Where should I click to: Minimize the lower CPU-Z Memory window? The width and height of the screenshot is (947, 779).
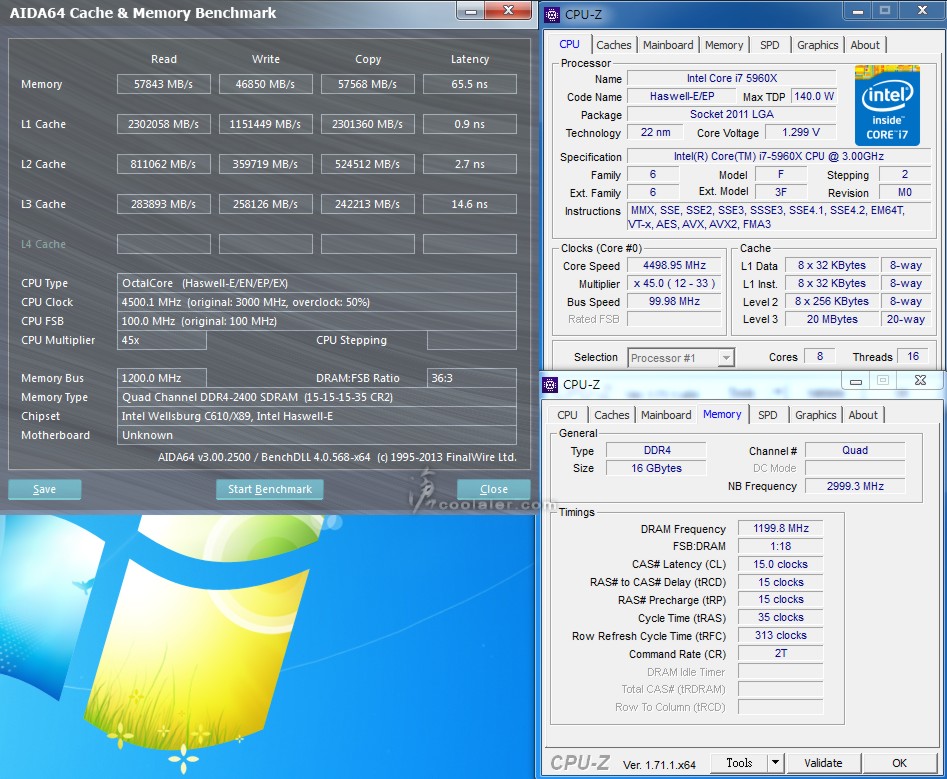856,381
